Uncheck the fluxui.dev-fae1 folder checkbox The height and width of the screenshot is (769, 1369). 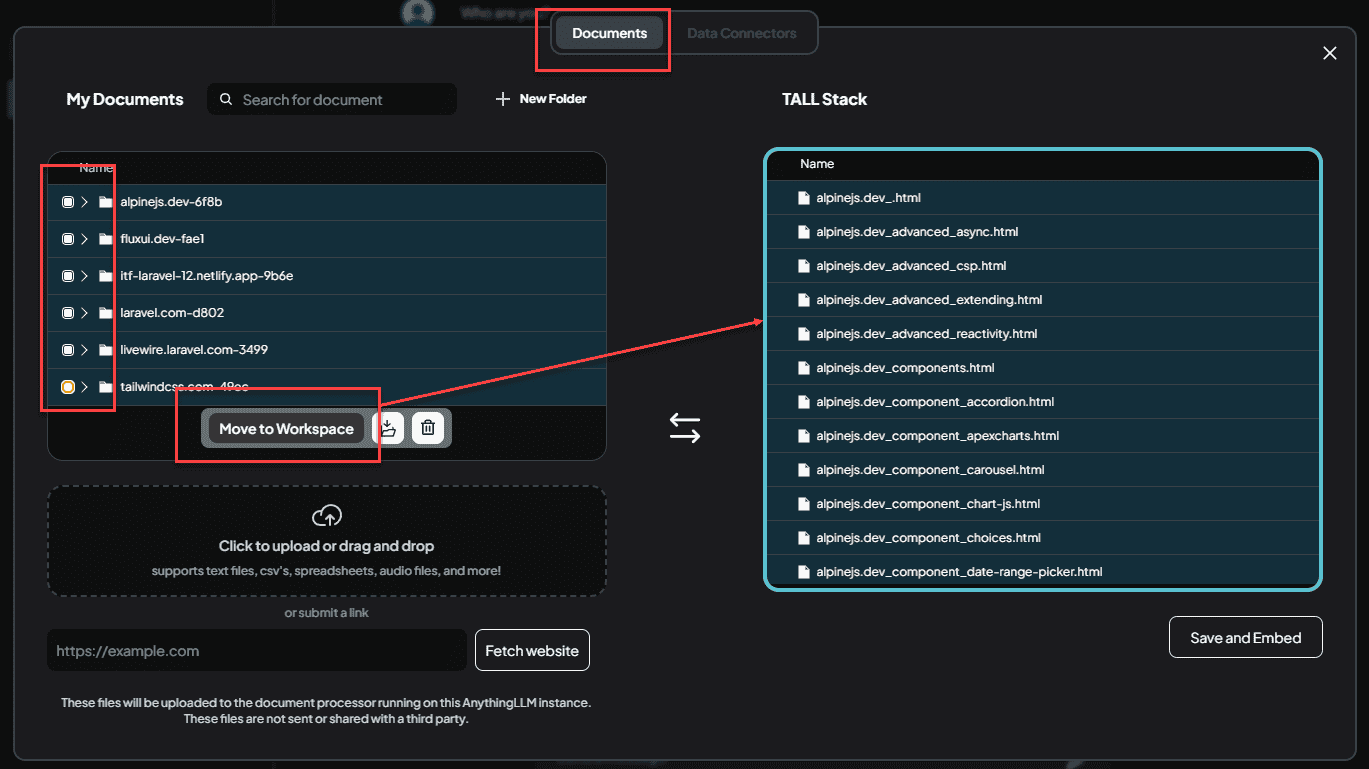point(68,239)
